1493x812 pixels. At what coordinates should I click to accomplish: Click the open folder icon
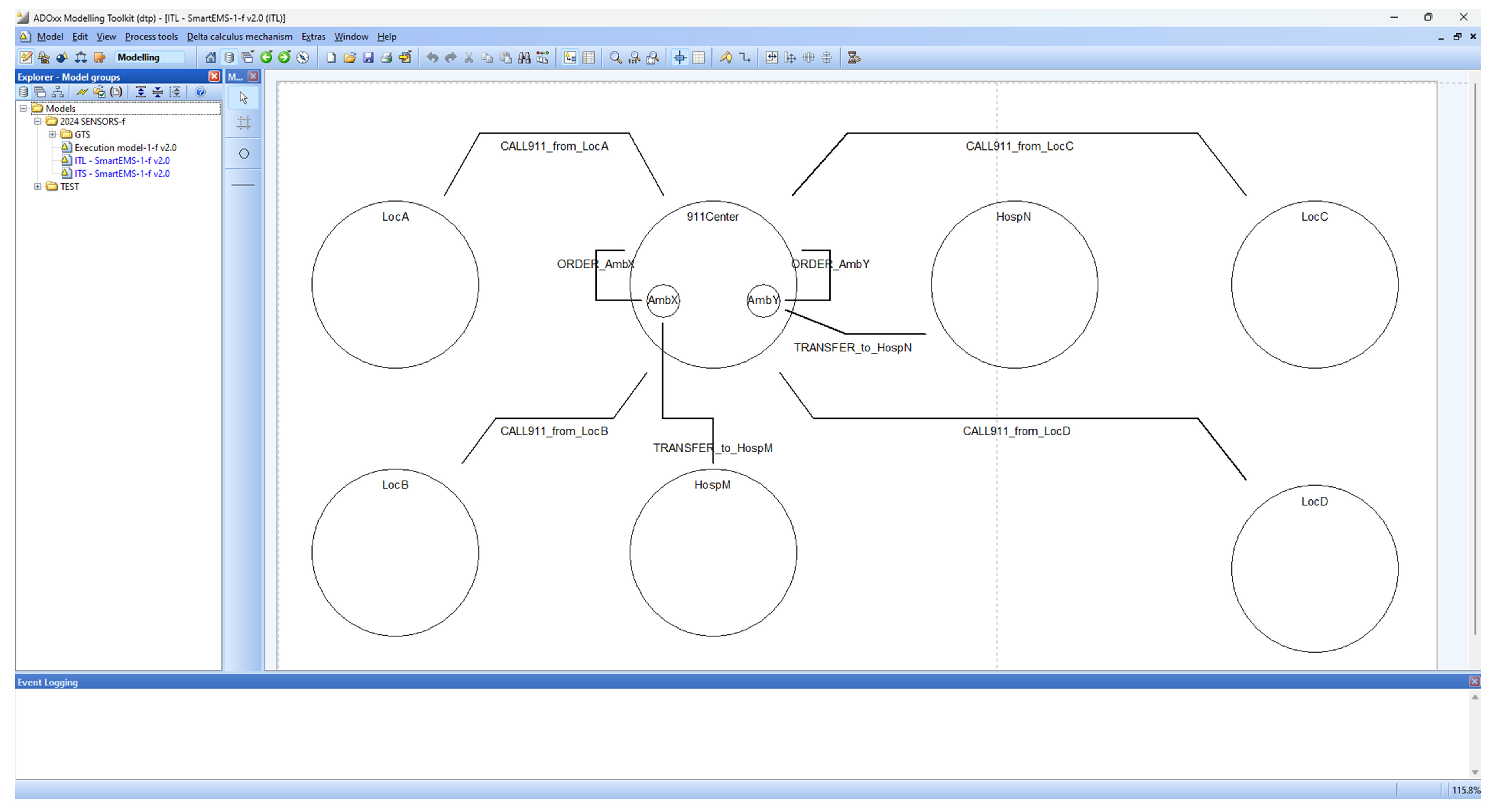click(x=350, y=57)
